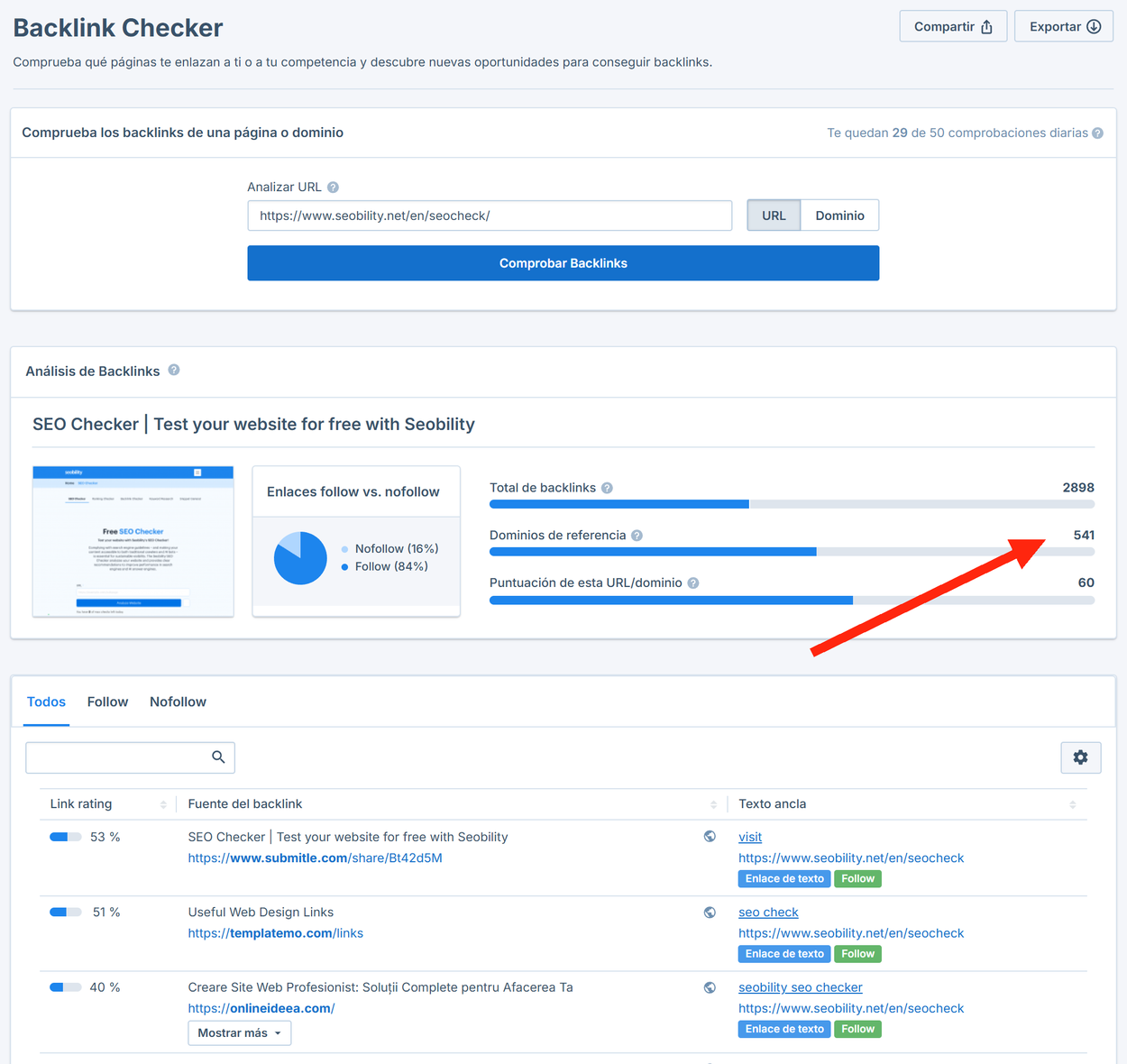Click the 53 % link rating bar
This screenshot has width=1127, height=1064.
pos(66,837)
